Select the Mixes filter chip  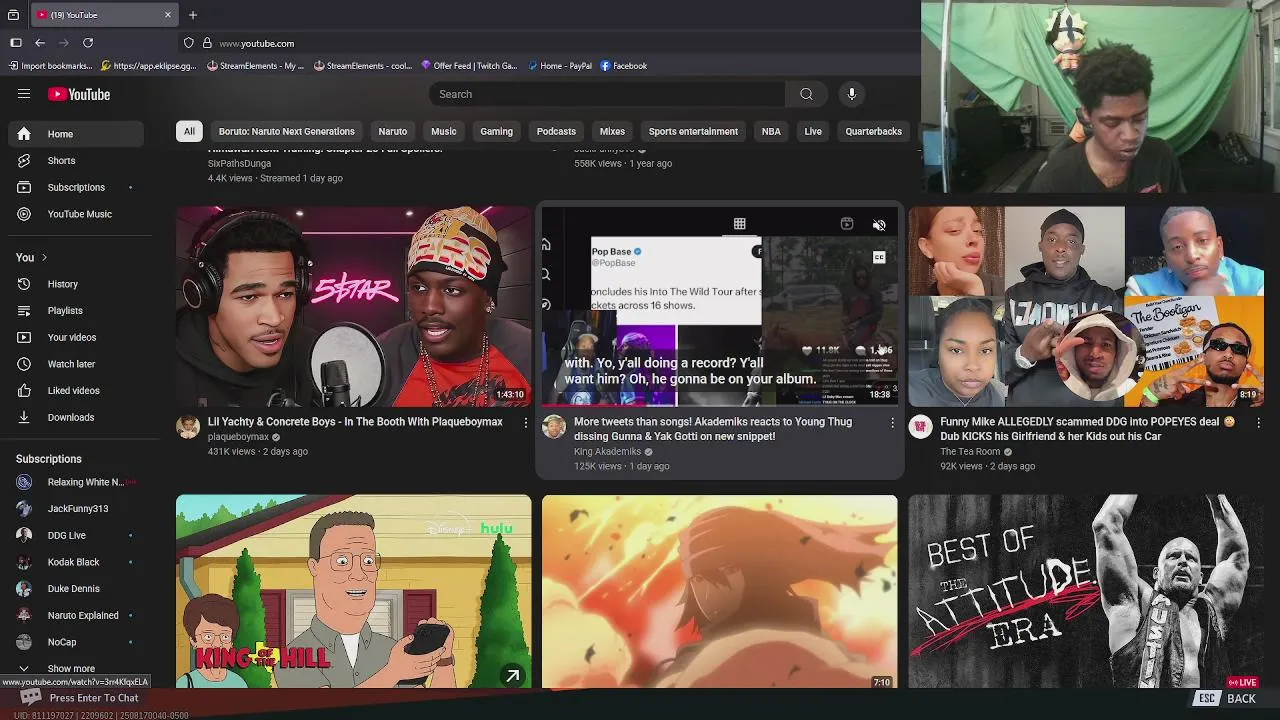pyautogui.click(x=612, y=131)
